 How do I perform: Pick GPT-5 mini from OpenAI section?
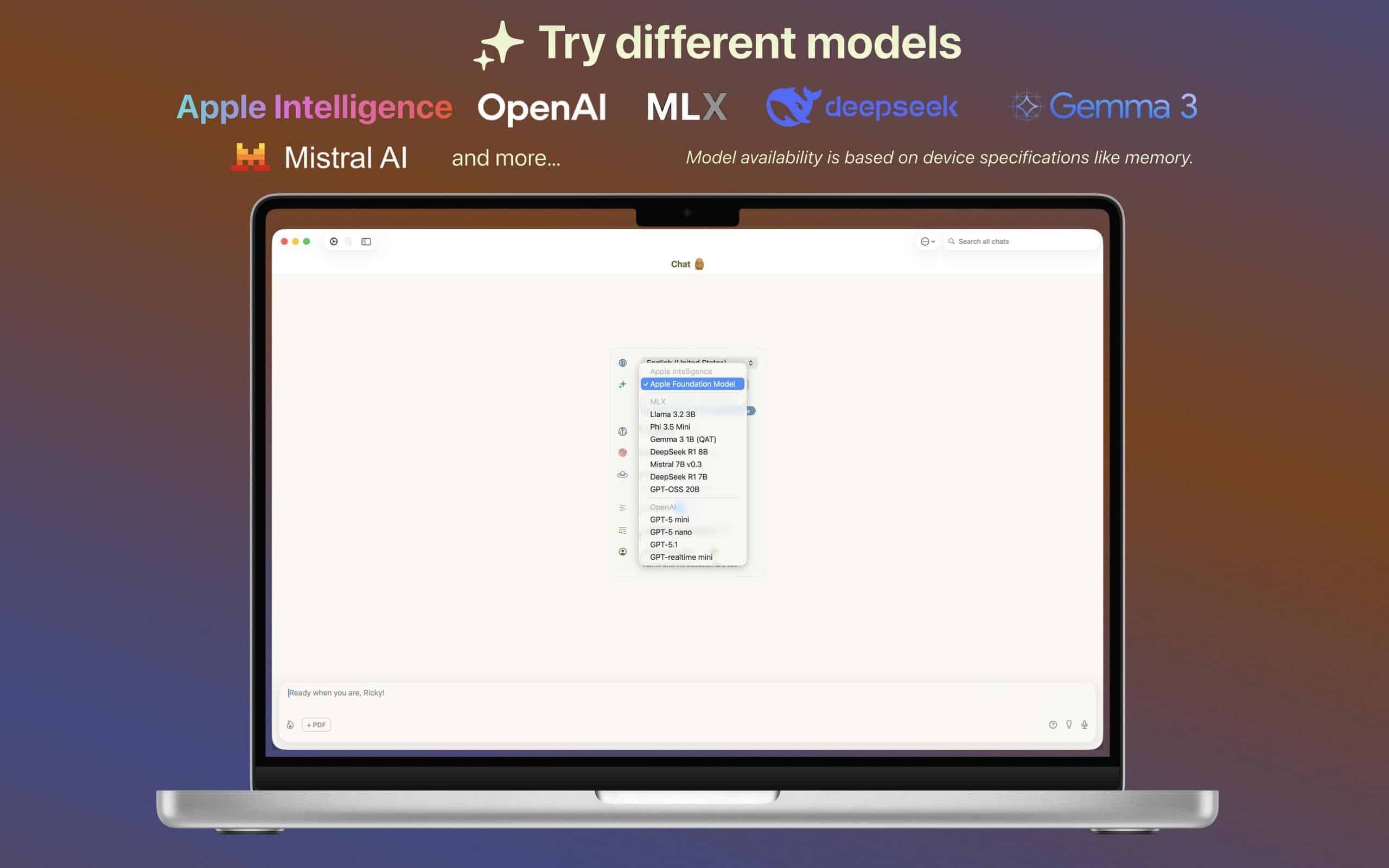click(x=669, y=520)
